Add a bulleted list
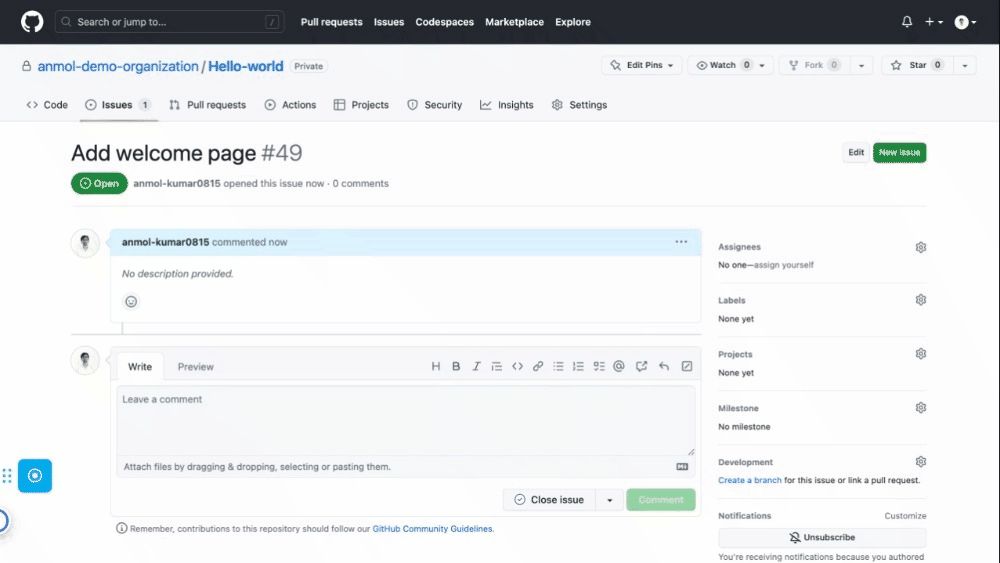 (558, 366)
